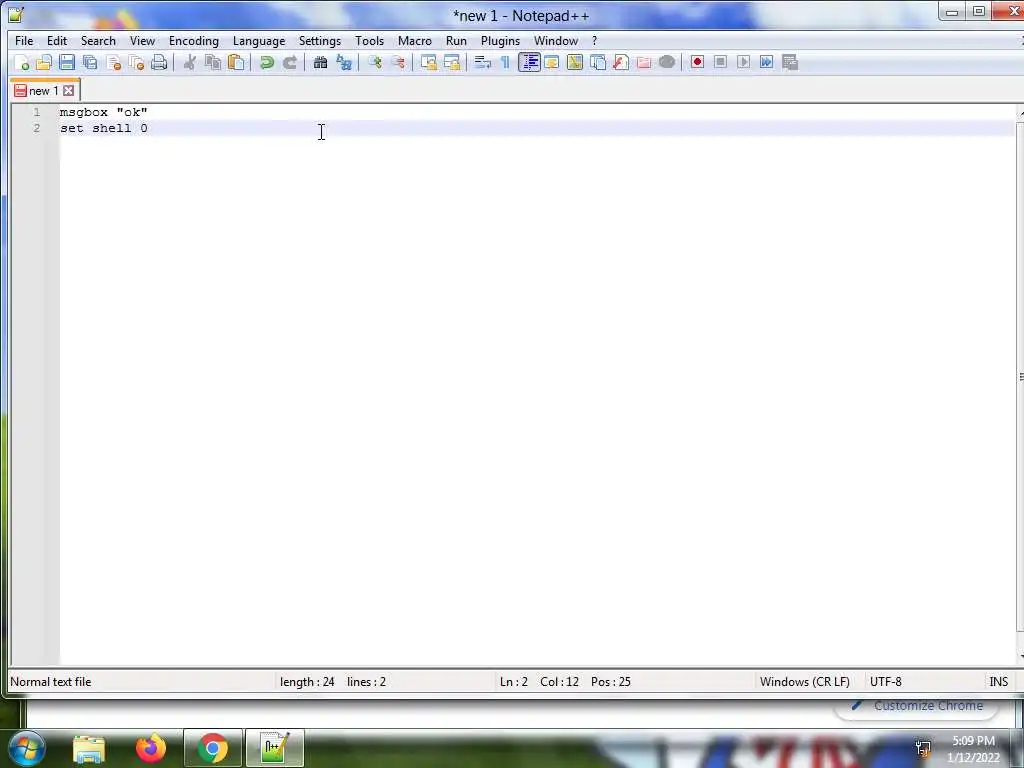Save the current file via toolbar

(67, 63)
